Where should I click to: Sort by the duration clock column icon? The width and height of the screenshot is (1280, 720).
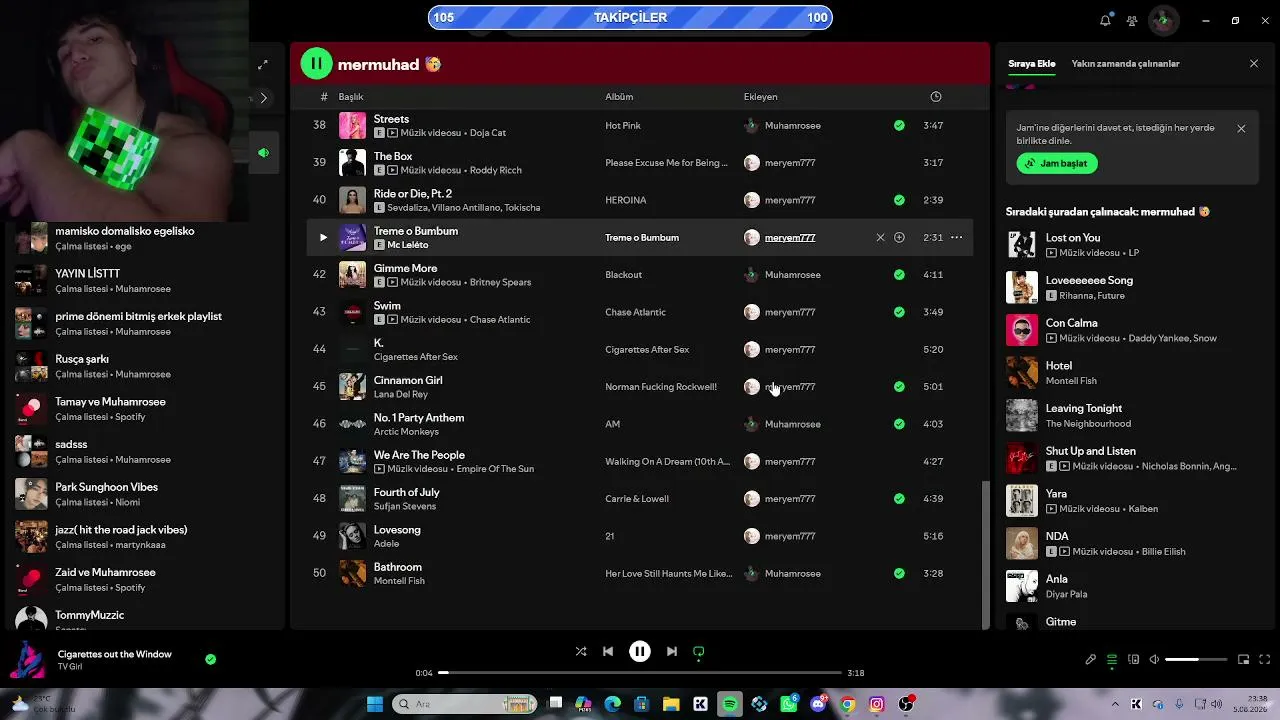pyautogui.click(x=936, y=97)
